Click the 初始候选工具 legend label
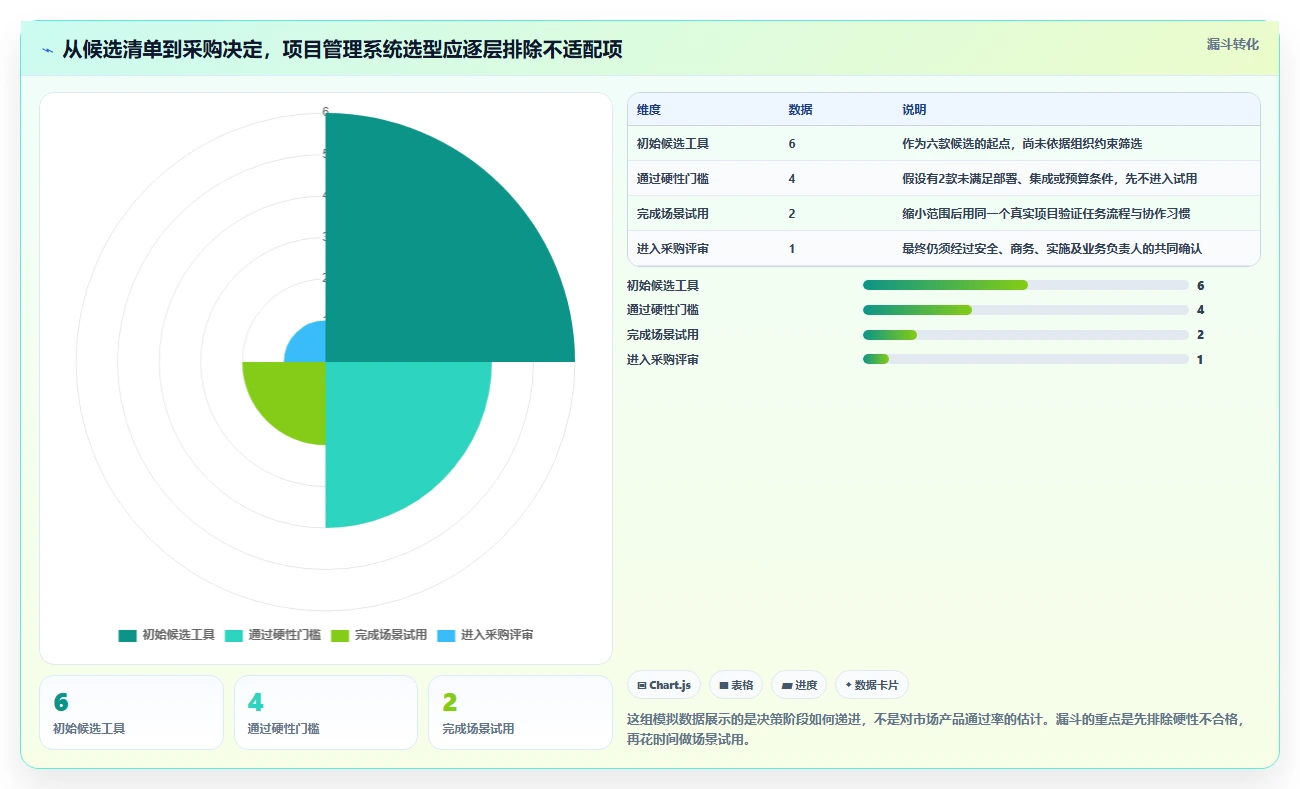1300x789 pixels. (x=178, y=635)
